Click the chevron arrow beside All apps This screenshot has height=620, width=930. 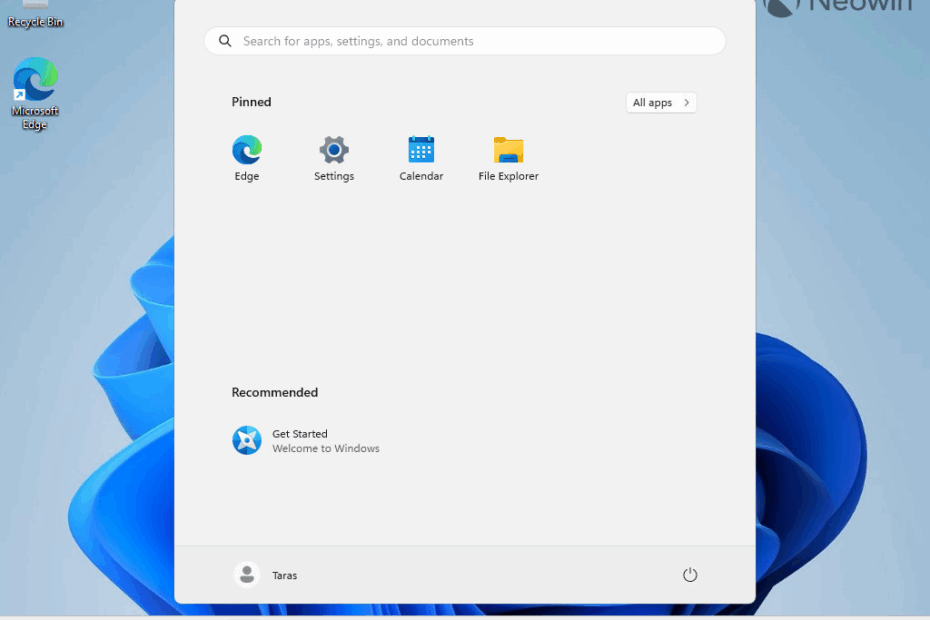click(x=687, y=103)
